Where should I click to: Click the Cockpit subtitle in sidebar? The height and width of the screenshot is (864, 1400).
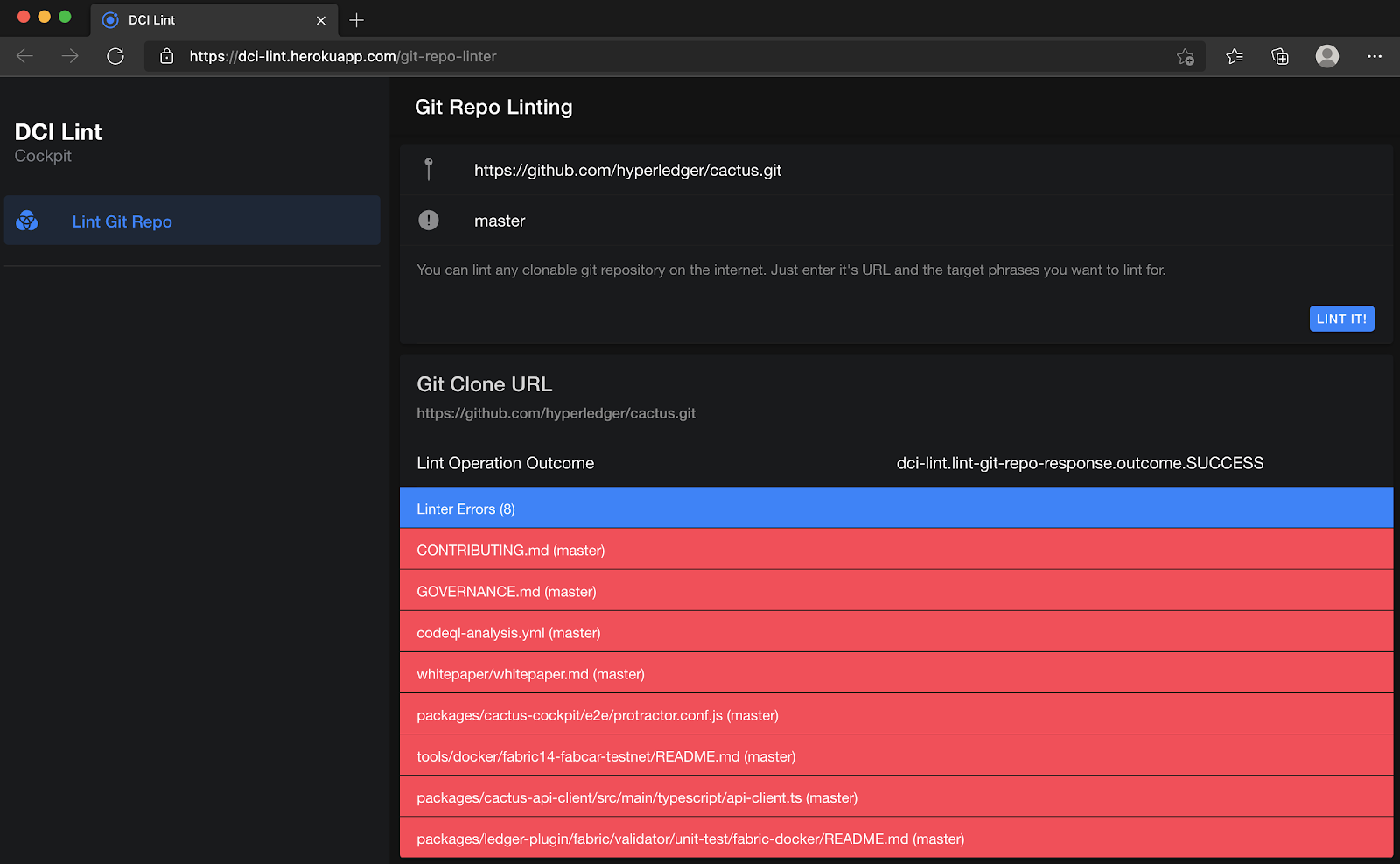(x=43, y=156)
